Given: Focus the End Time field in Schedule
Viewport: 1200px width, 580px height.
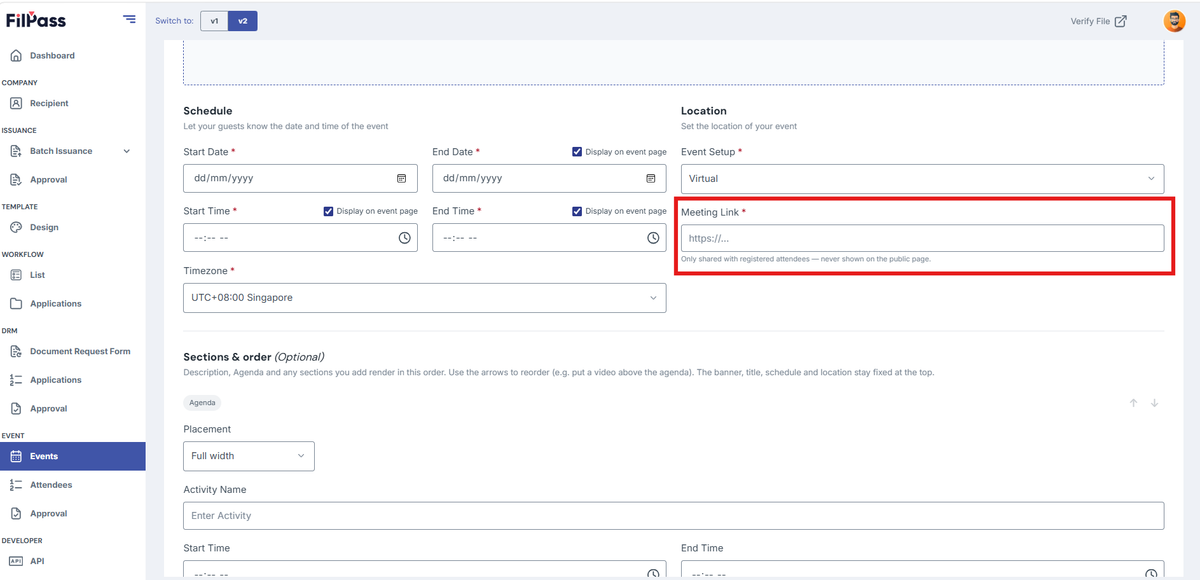Looking at the screenshot, I should click(549, 238).
